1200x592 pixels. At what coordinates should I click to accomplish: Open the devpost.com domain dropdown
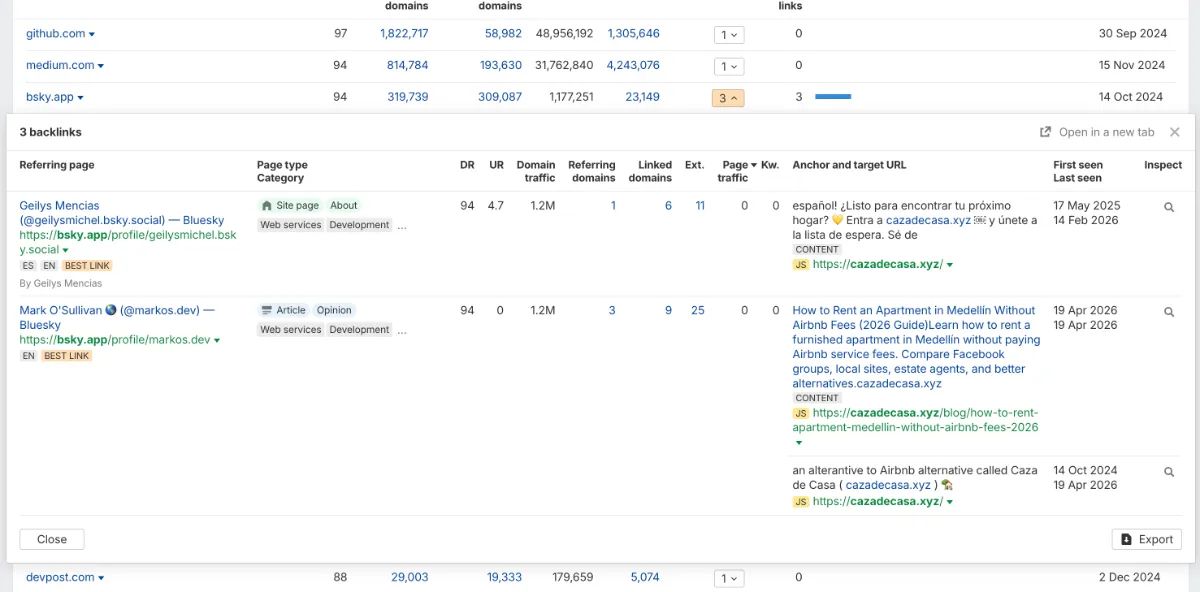(x=101, y=578)
